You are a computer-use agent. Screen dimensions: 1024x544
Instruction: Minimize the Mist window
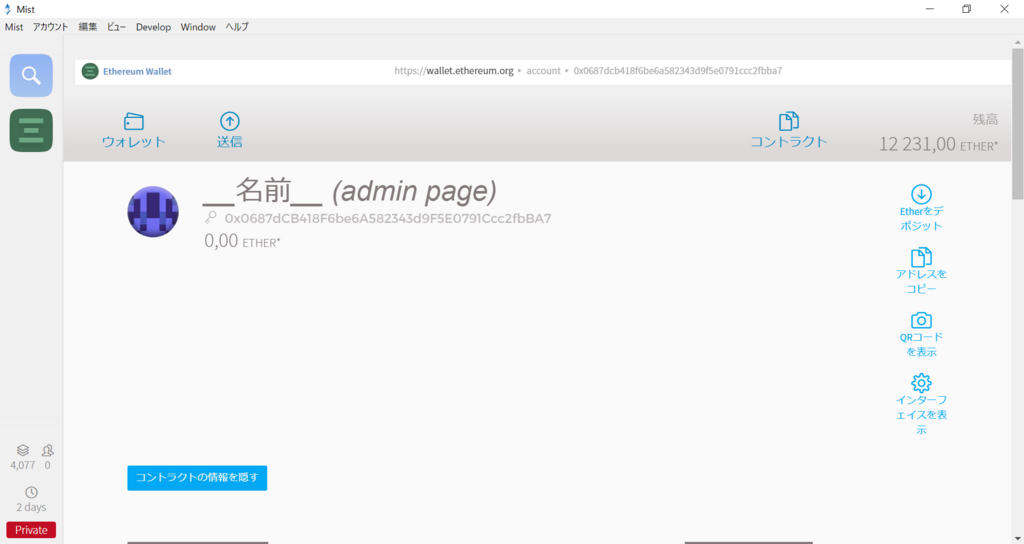929,8
